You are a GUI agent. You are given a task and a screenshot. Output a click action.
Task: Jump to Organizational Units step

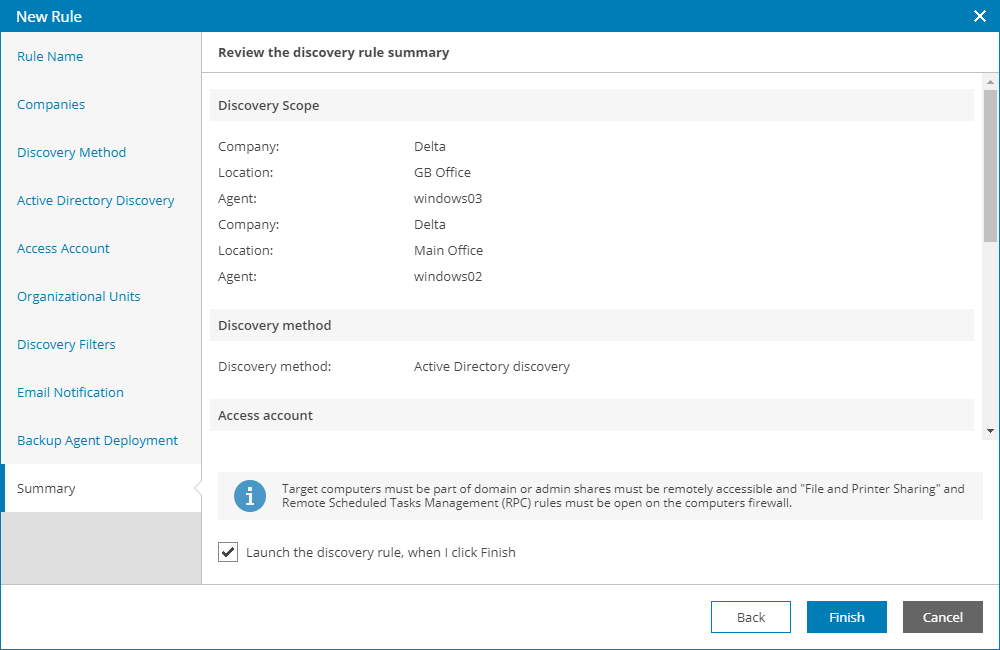pos(79,297)
